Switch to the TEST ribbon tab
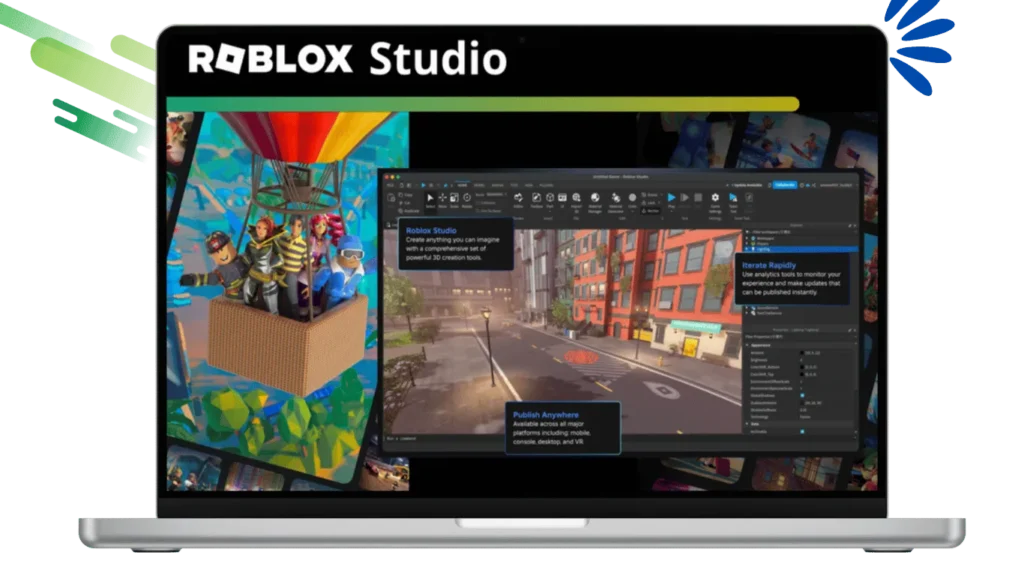The height and width of the screenshot is (576, 1024). 514,185
